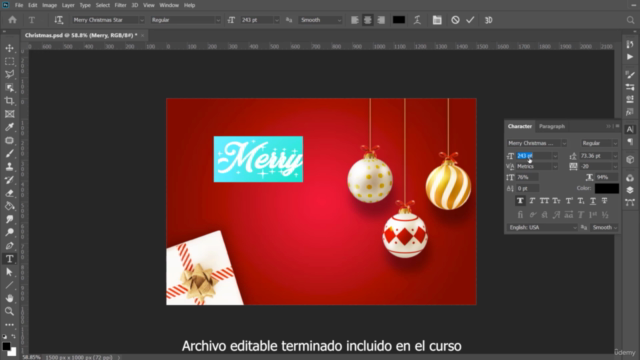Screen dimensions: 640x360
Task: Open the Image menu
Action: point(49,5)
